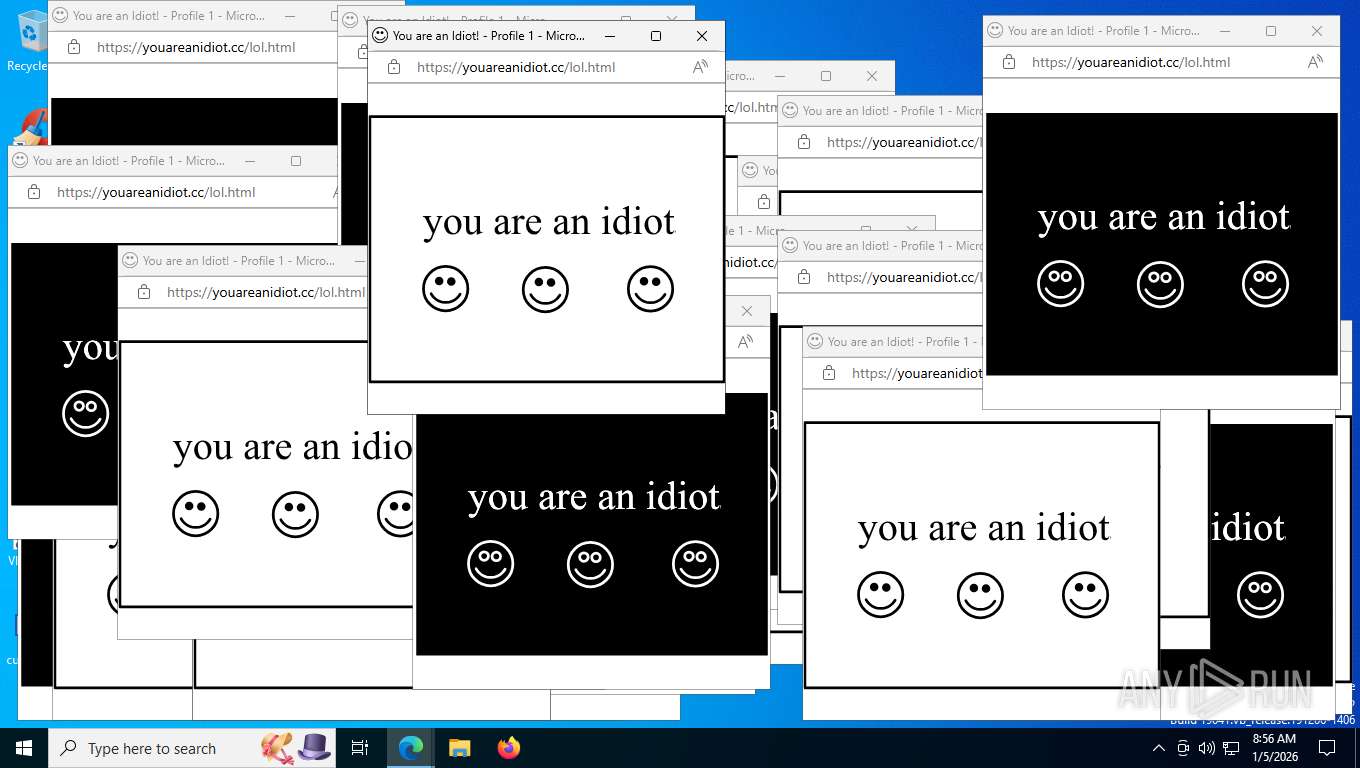Click the rightmost smiley in the lower-right white popup

coord(1085,595)
